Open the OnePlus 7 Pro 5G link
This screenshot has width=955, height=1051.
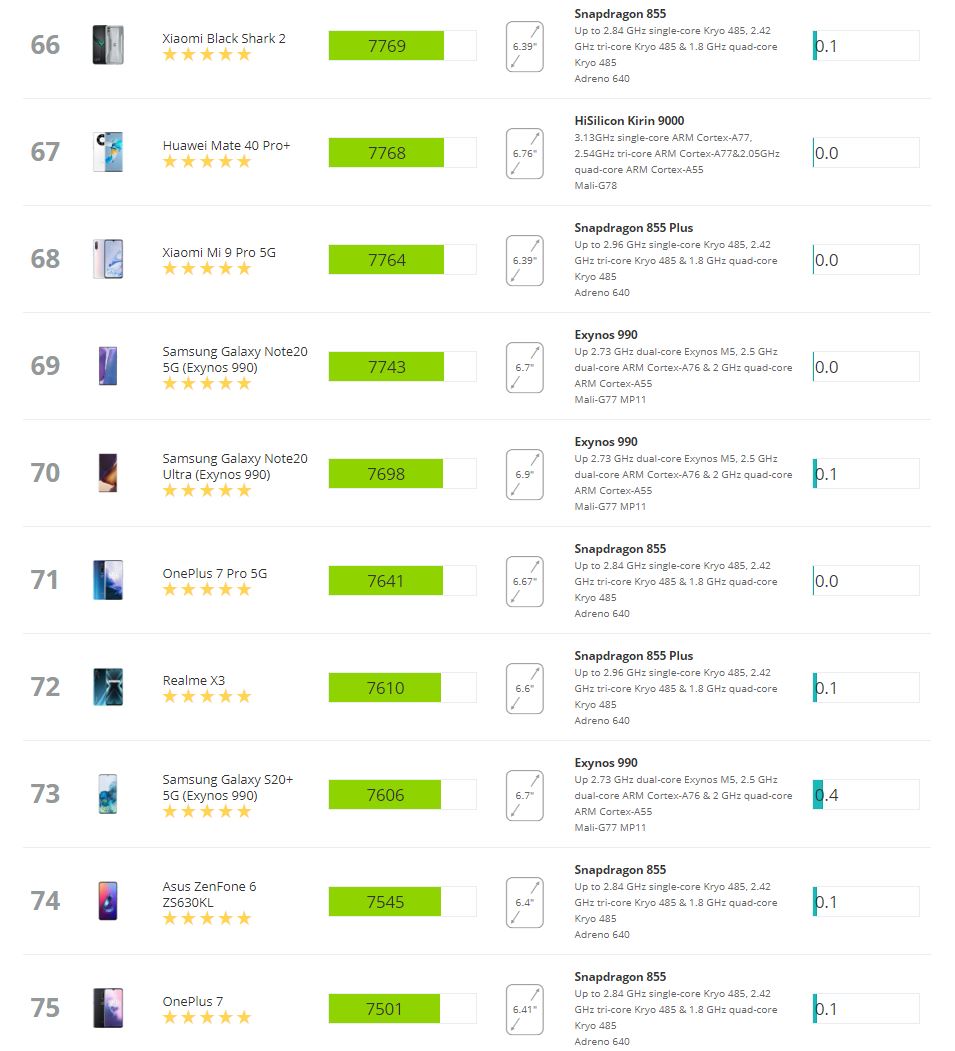point(214,574)
